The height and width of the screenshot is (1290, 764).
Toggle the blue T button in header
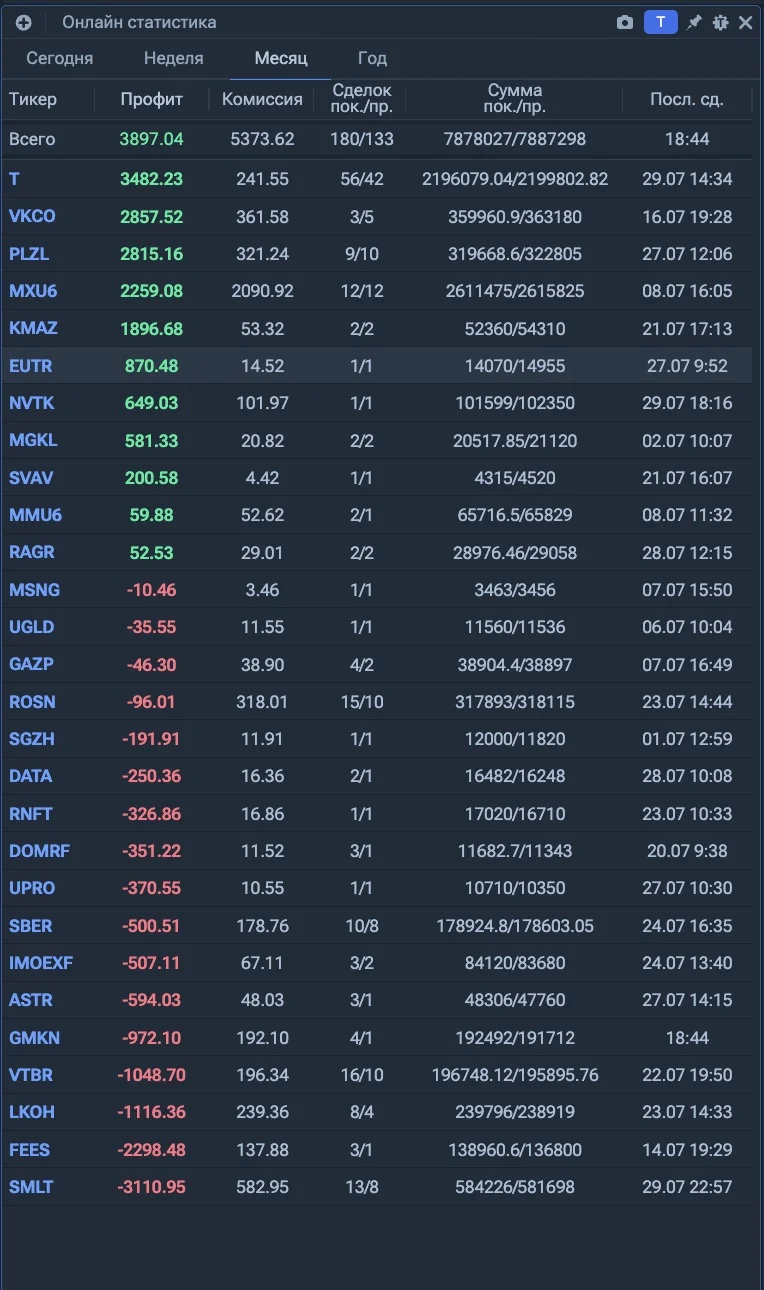point(660,22)
